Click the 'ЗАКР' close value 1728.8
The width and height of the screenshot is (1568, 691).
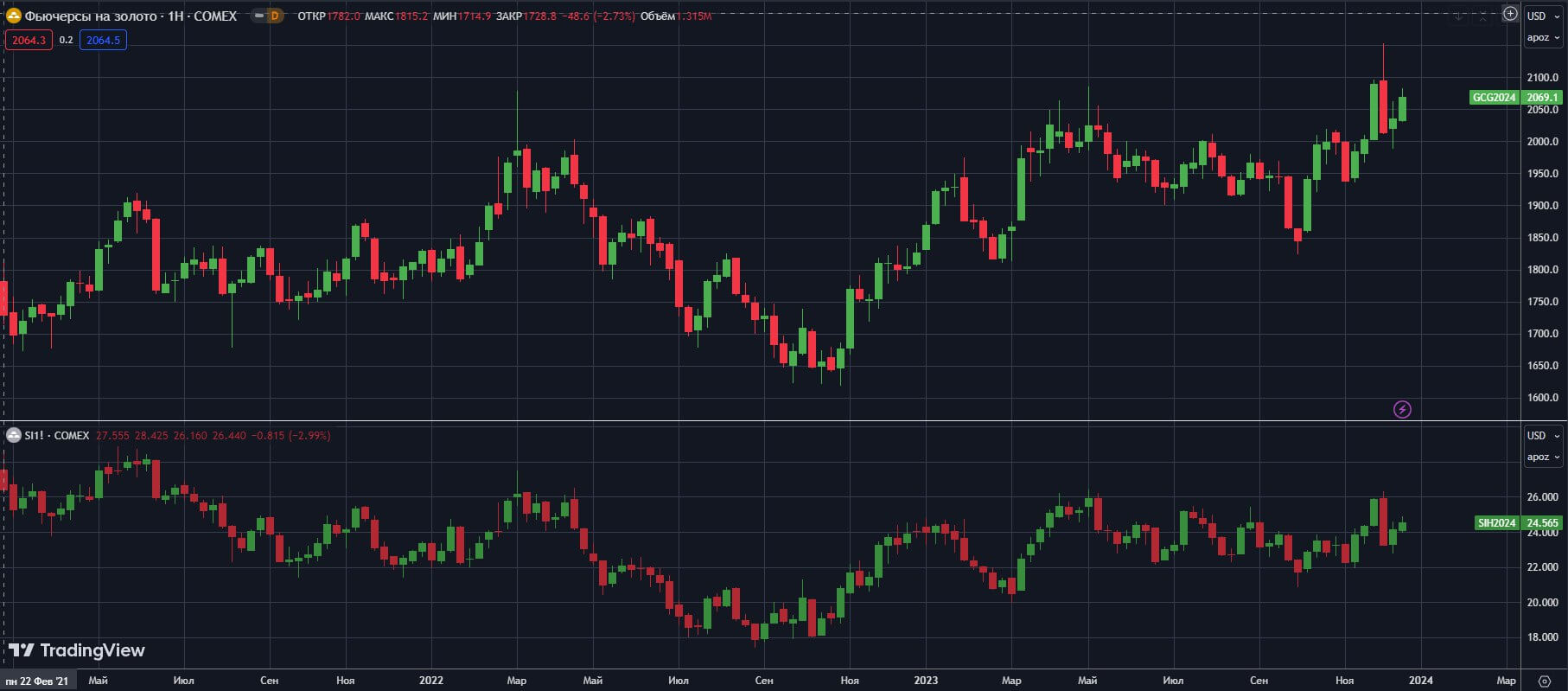pyautogui.click(x=540, y=16)
